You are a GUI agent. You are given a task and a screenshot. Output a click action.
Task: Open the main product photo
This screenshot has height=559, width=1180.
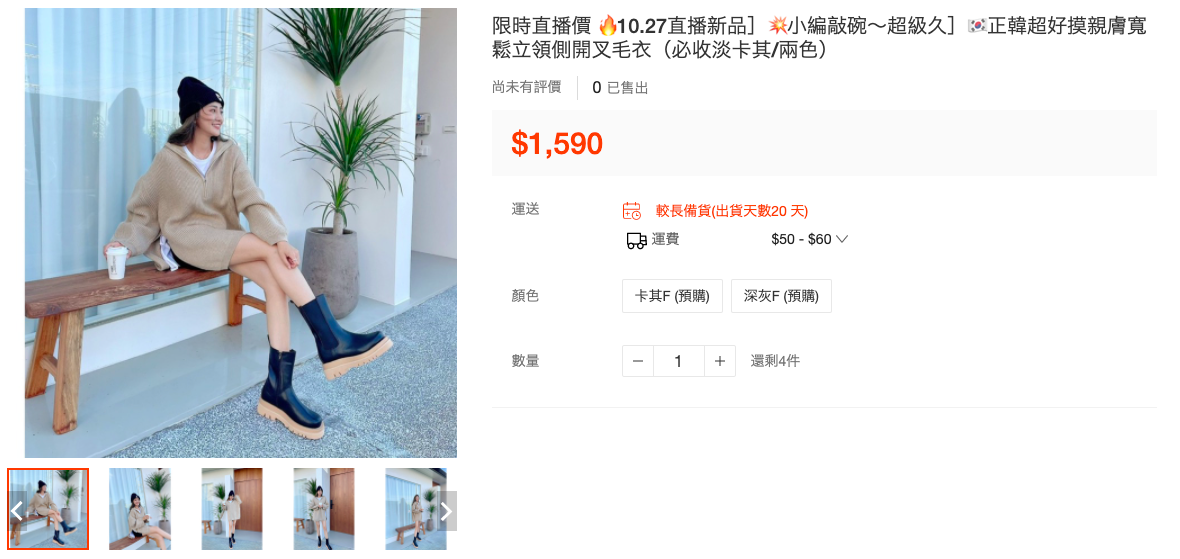click(241, 233)
